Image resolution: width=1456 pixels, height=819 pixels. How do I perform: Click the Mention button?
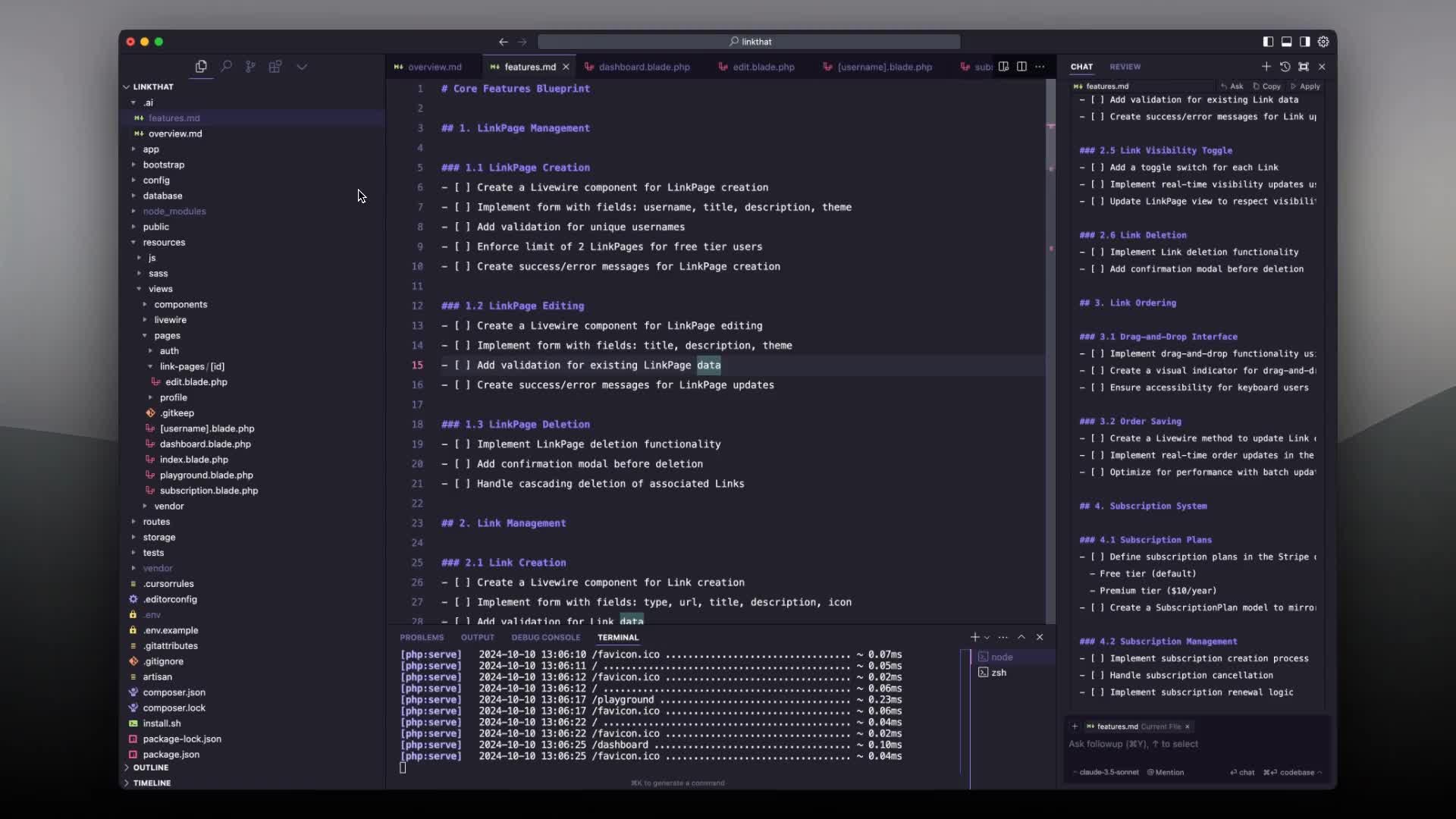[1166, 773]
